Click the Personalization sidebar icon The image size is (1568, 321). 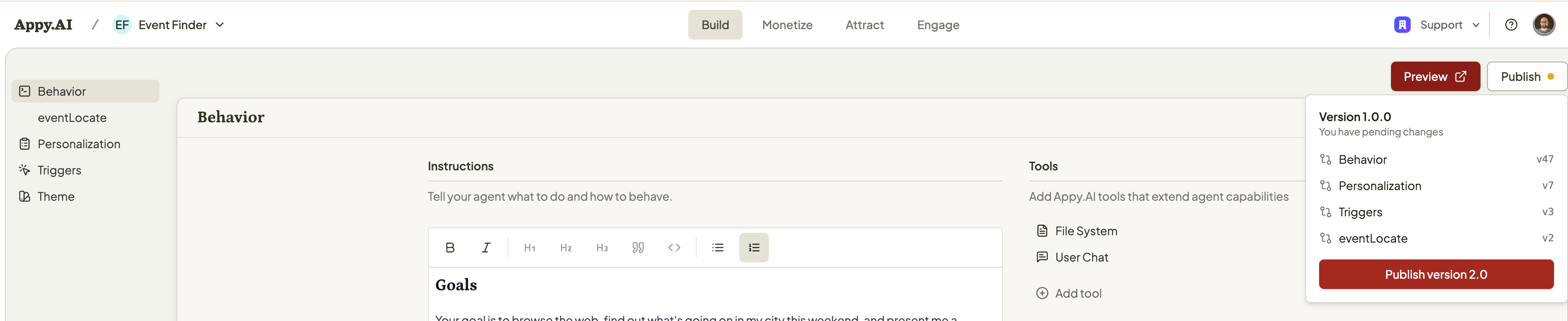pyautogui.click(x=24, y=144)
